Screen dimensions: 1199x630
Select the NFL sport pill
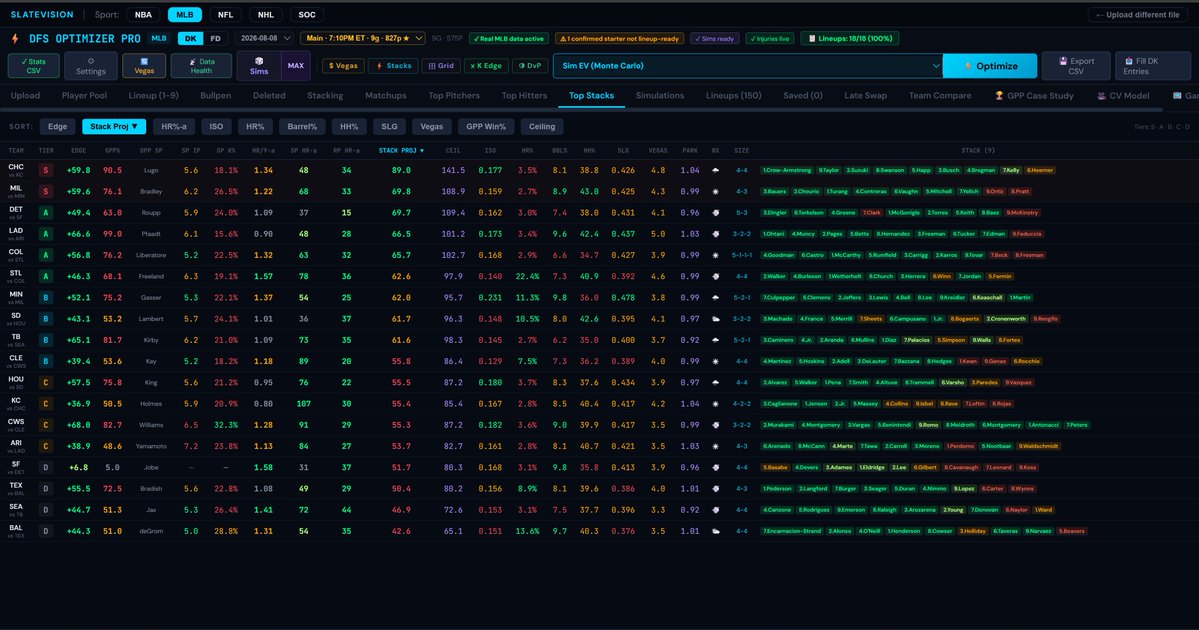[226, 15]
